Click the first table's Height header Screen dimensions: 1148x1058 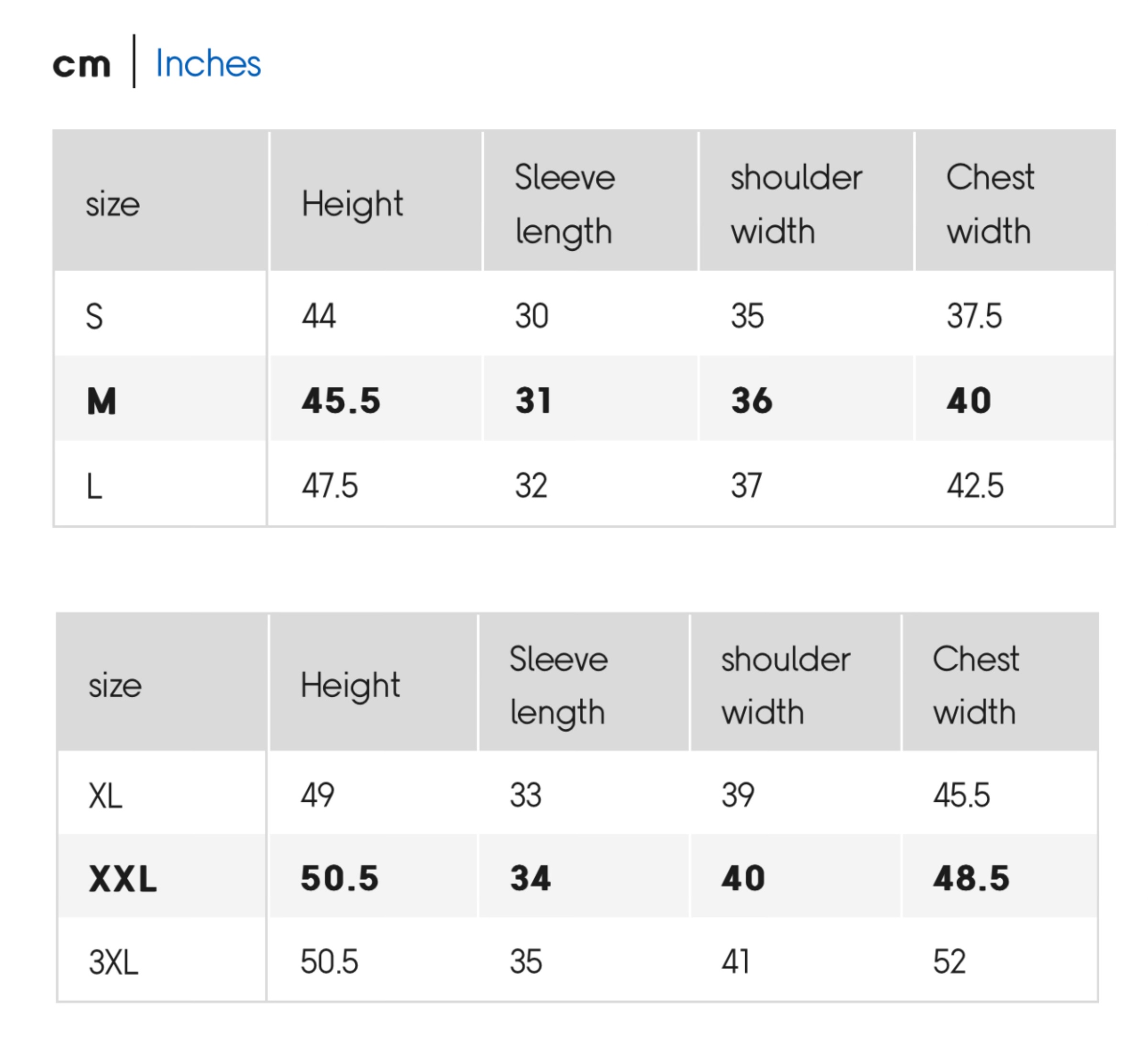click(352, 205)
